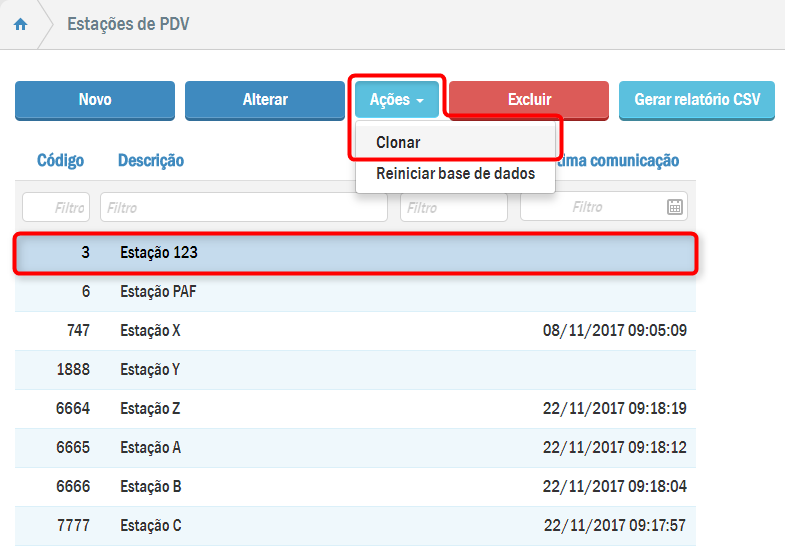Focus the Descrição filter input
The height and width of the screenshot is (546, 785).
click(243, 207)
